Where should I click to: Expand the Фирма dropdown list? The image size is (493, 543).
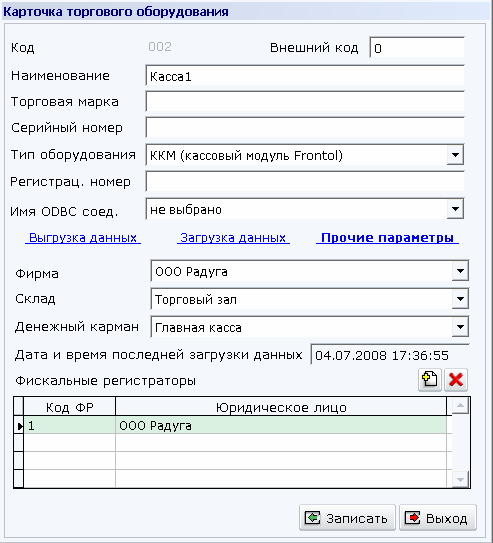[460, 271]
